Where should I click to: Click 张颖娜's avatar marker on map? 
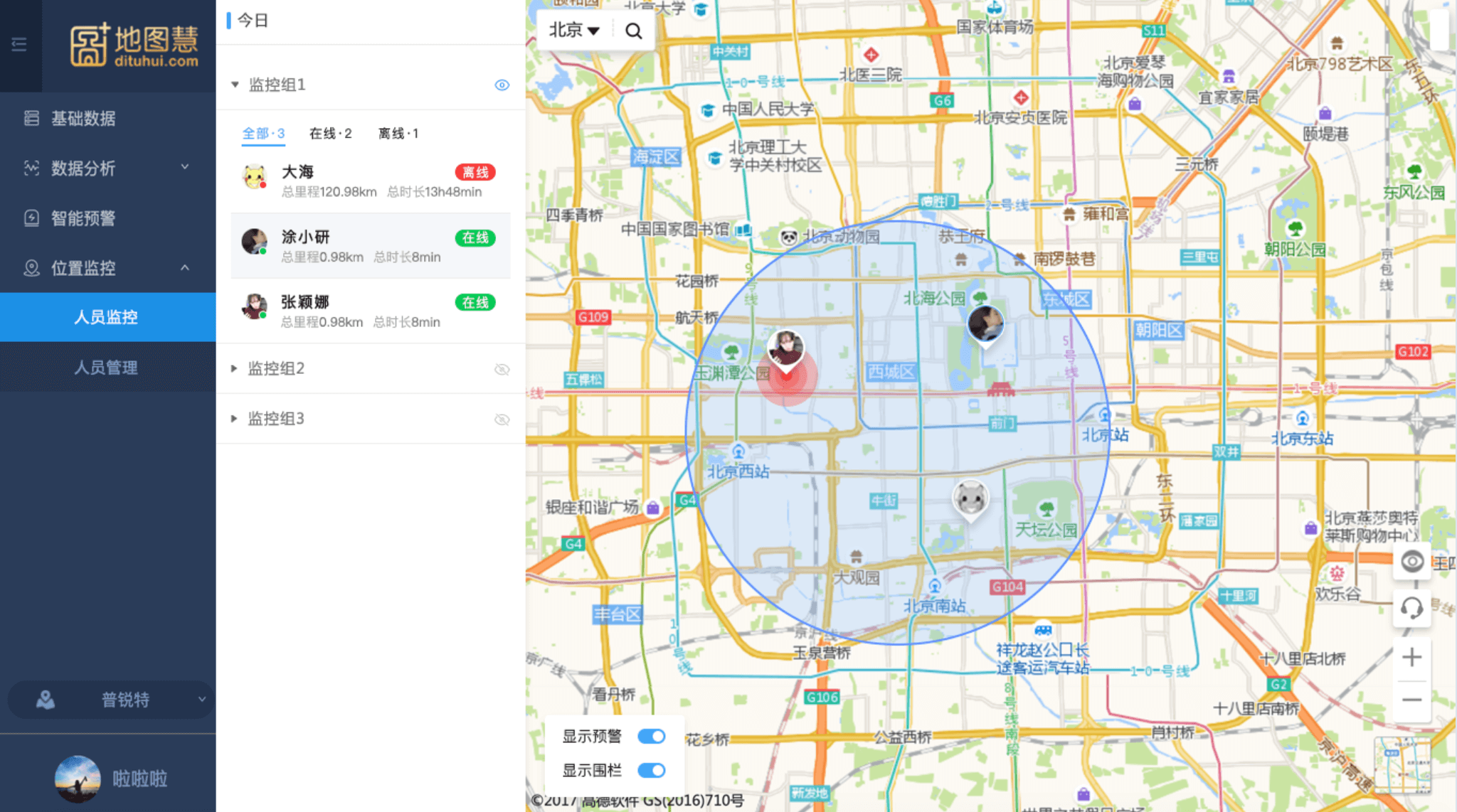(x=785, y=348)
